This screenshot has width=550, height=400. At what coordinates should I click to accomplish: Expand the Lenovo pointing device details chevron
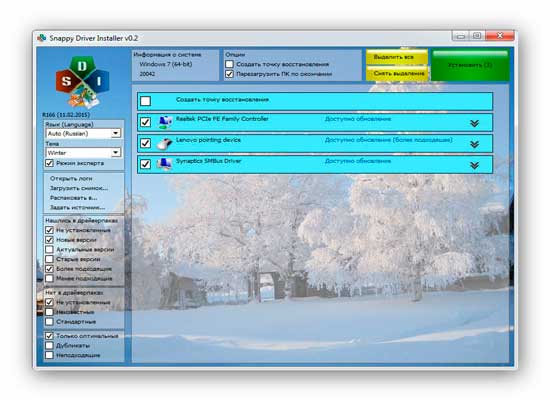475,144
